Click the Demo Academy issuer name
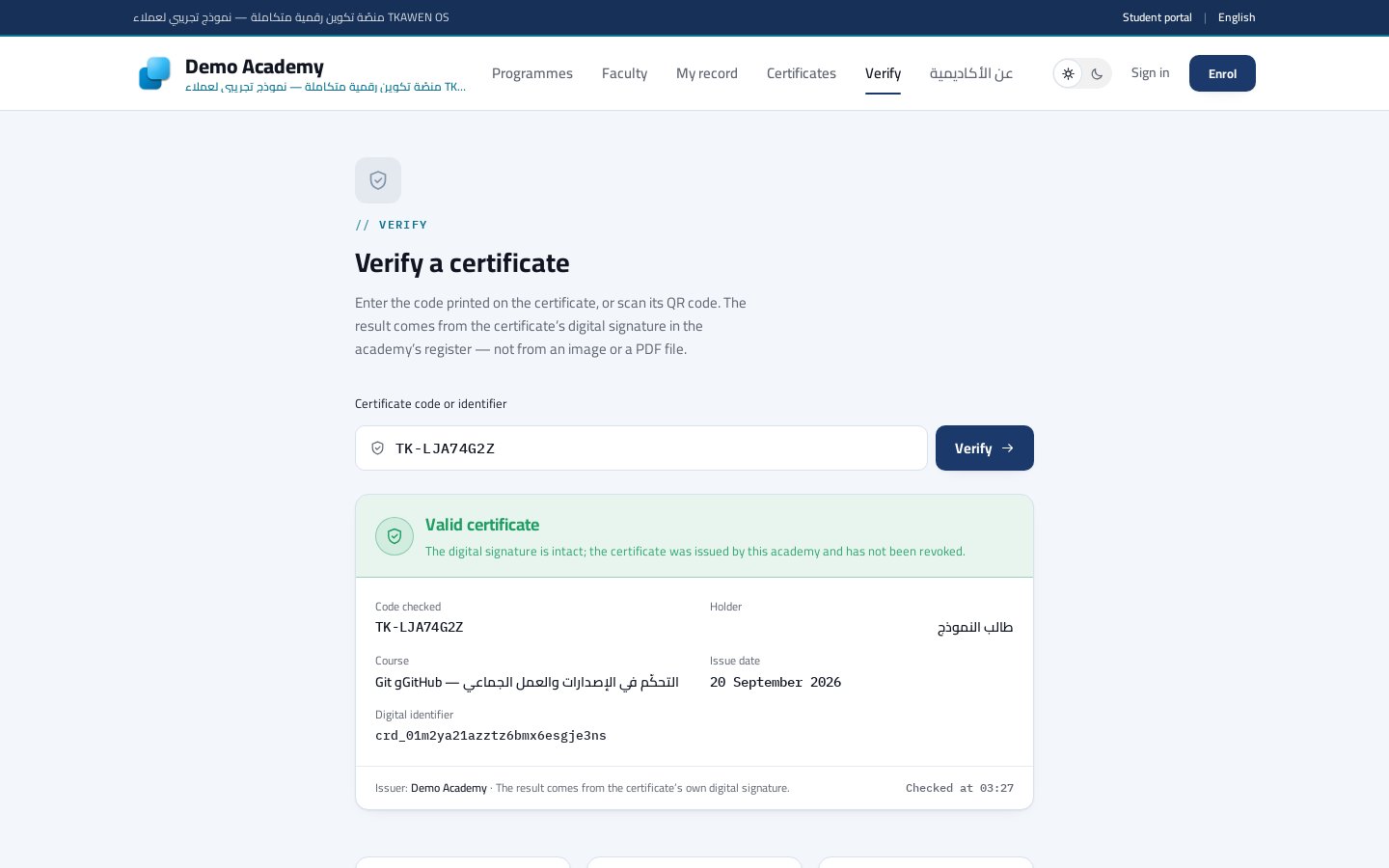 click(x=449, y=788)
